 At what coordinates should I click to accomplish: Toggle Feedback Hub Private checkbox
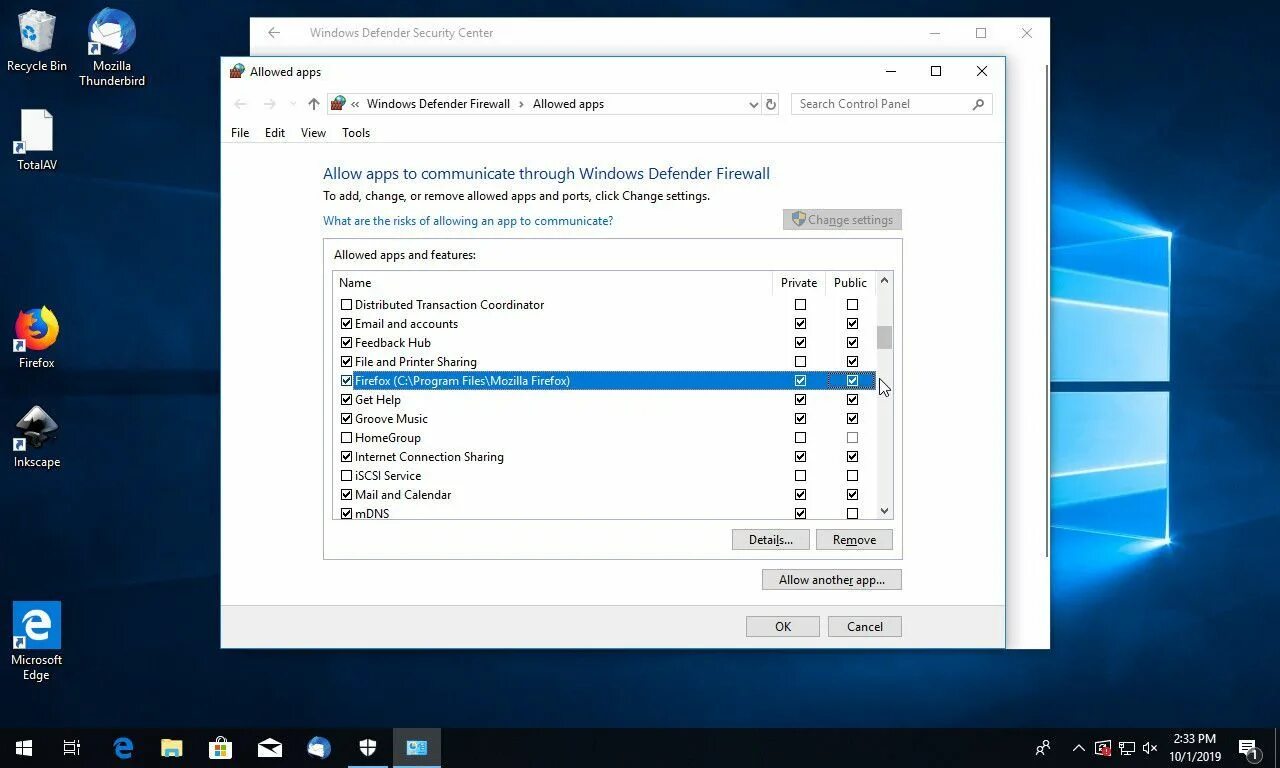[x=800, y=343]
